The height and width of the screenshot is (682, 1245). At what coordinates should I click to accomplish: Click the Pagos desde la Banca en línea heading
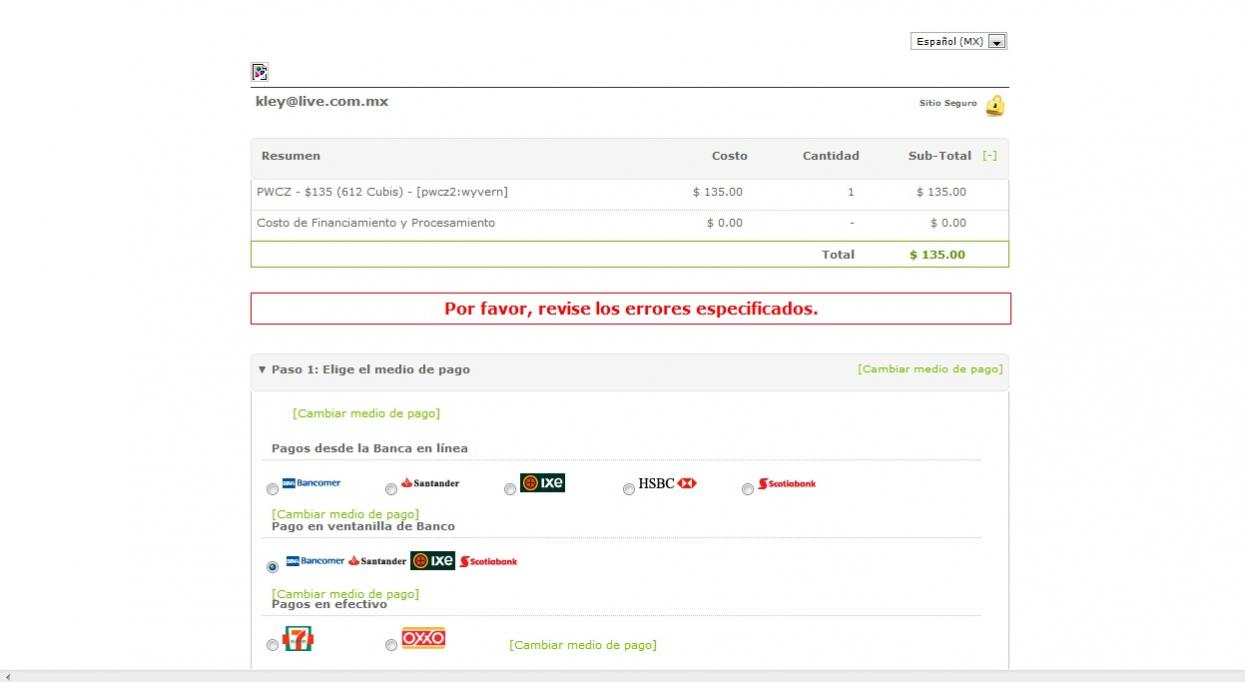point(370,449)
